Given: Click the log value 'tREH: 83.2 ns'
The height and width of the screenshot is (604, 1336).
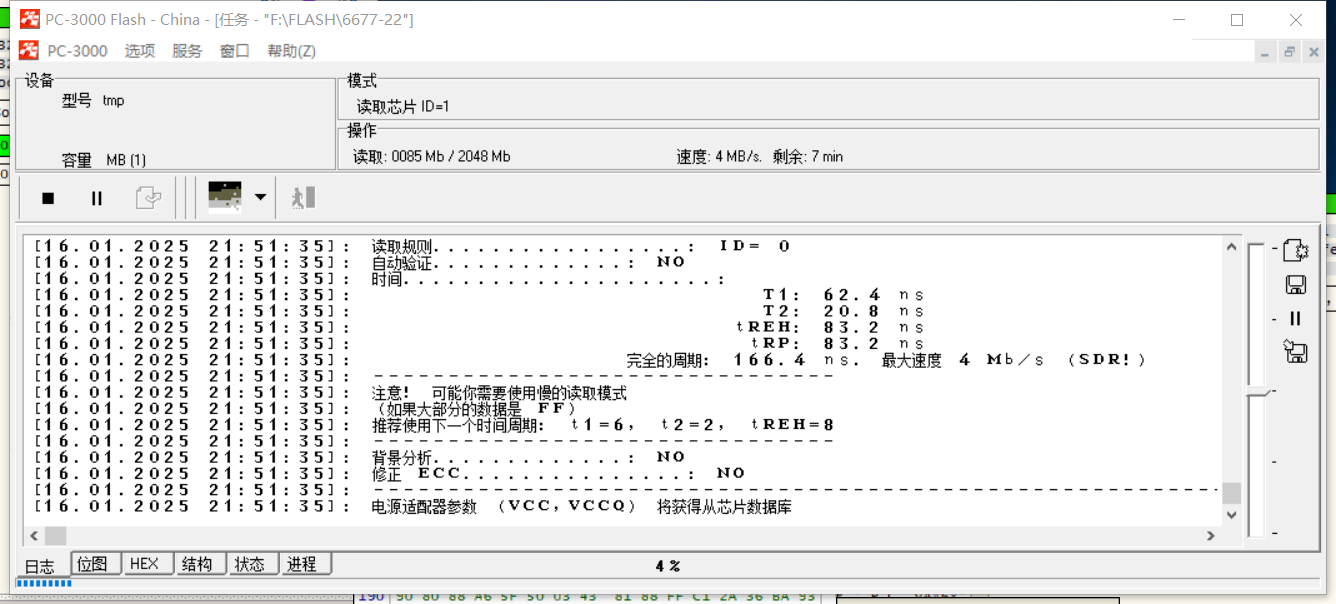Looking at the screenshot, I should coord(831,327).
